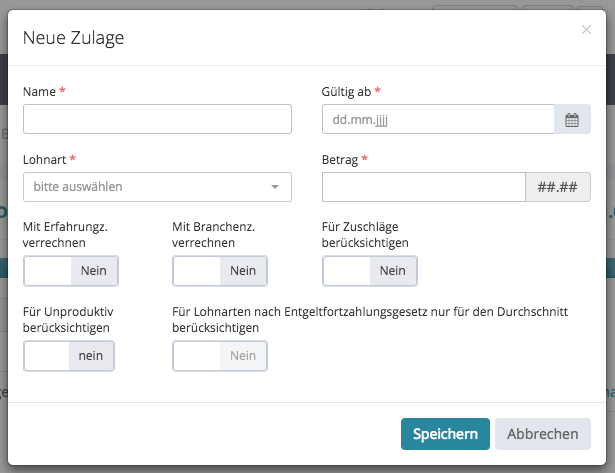Click Abbrechen to cancel
Image resolution: width=615 pixels, height=473 pixels.
click(x=542, y=434)
